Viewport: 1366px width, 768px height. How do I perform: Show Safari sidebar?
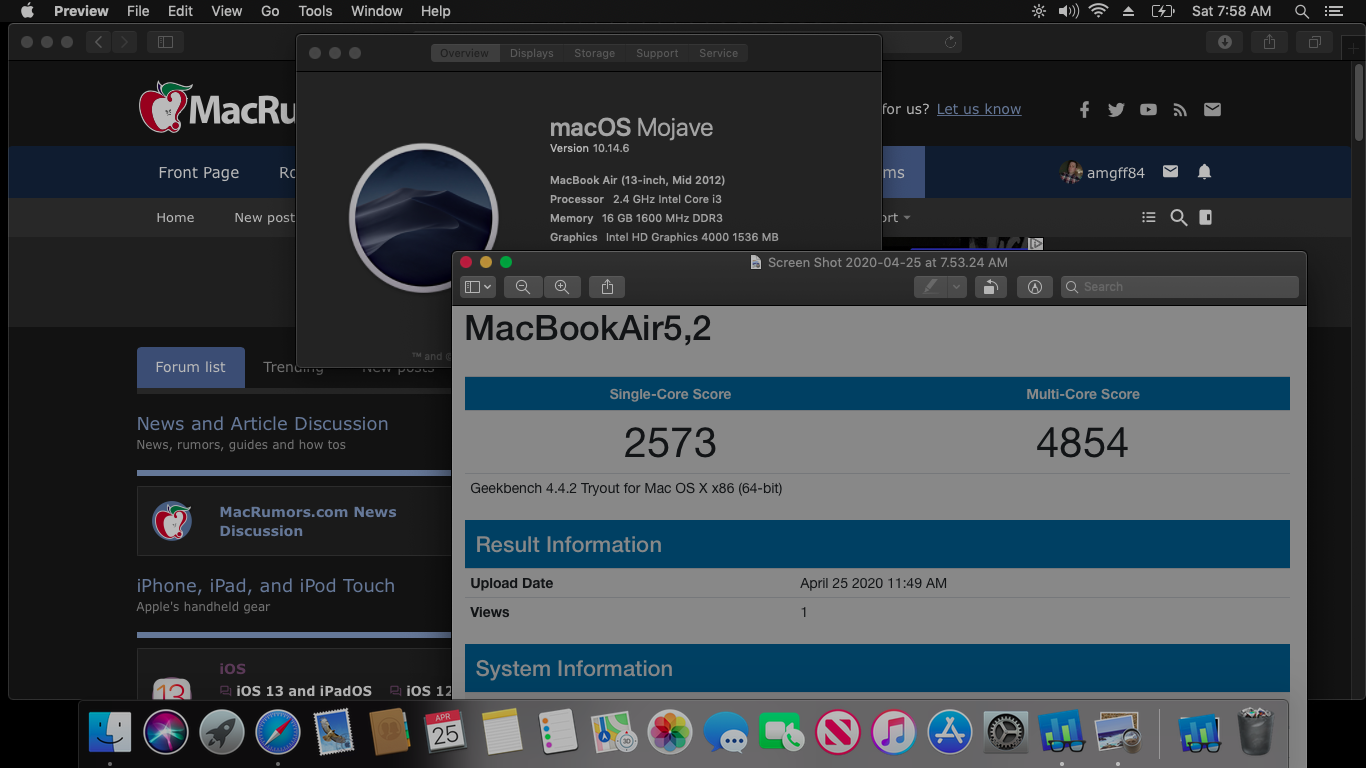[166, 42]
